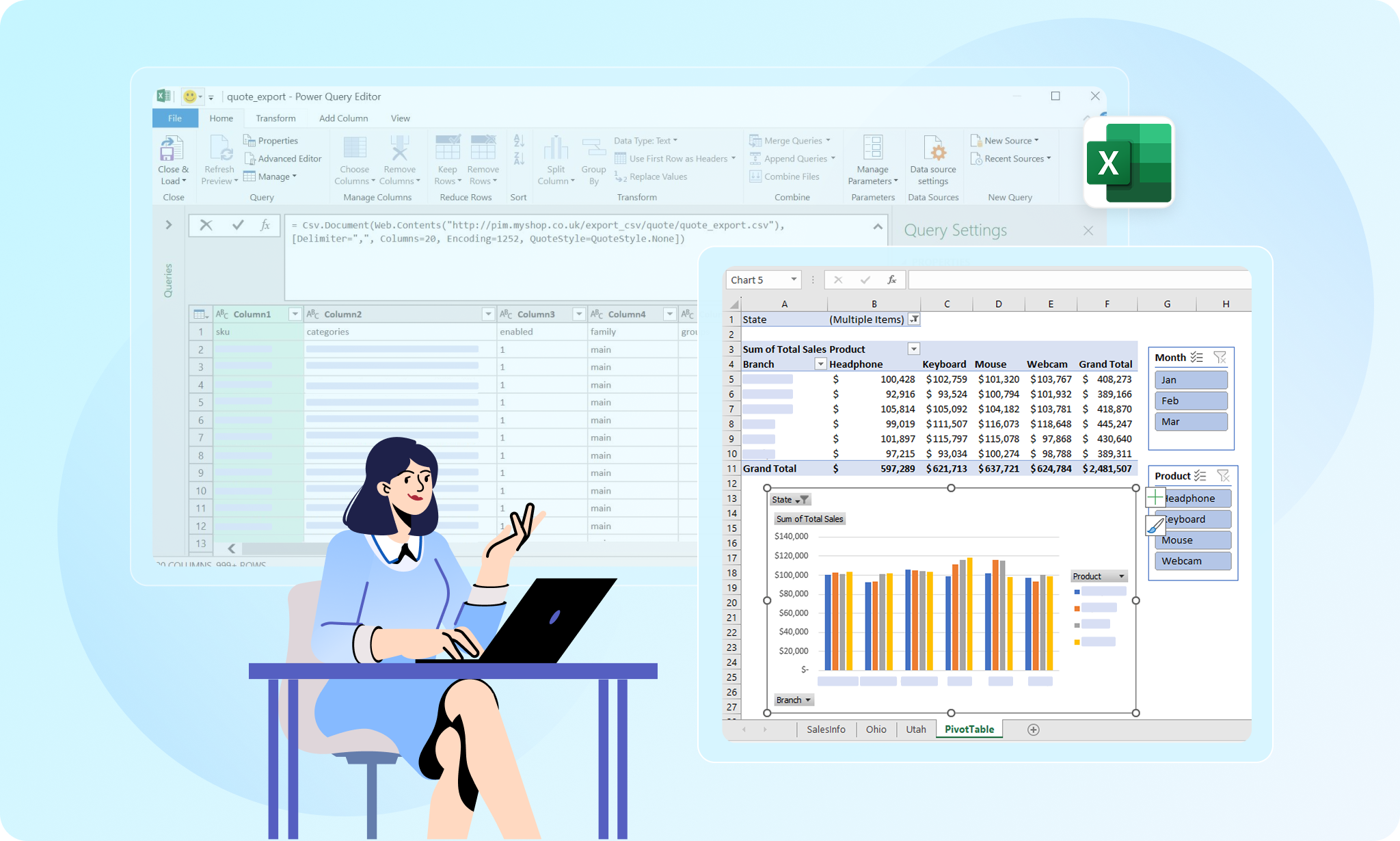Screen dimensions: 1400x841
Task: Confirm the Power Query formula with checkmark
Action: pos(238,225)
